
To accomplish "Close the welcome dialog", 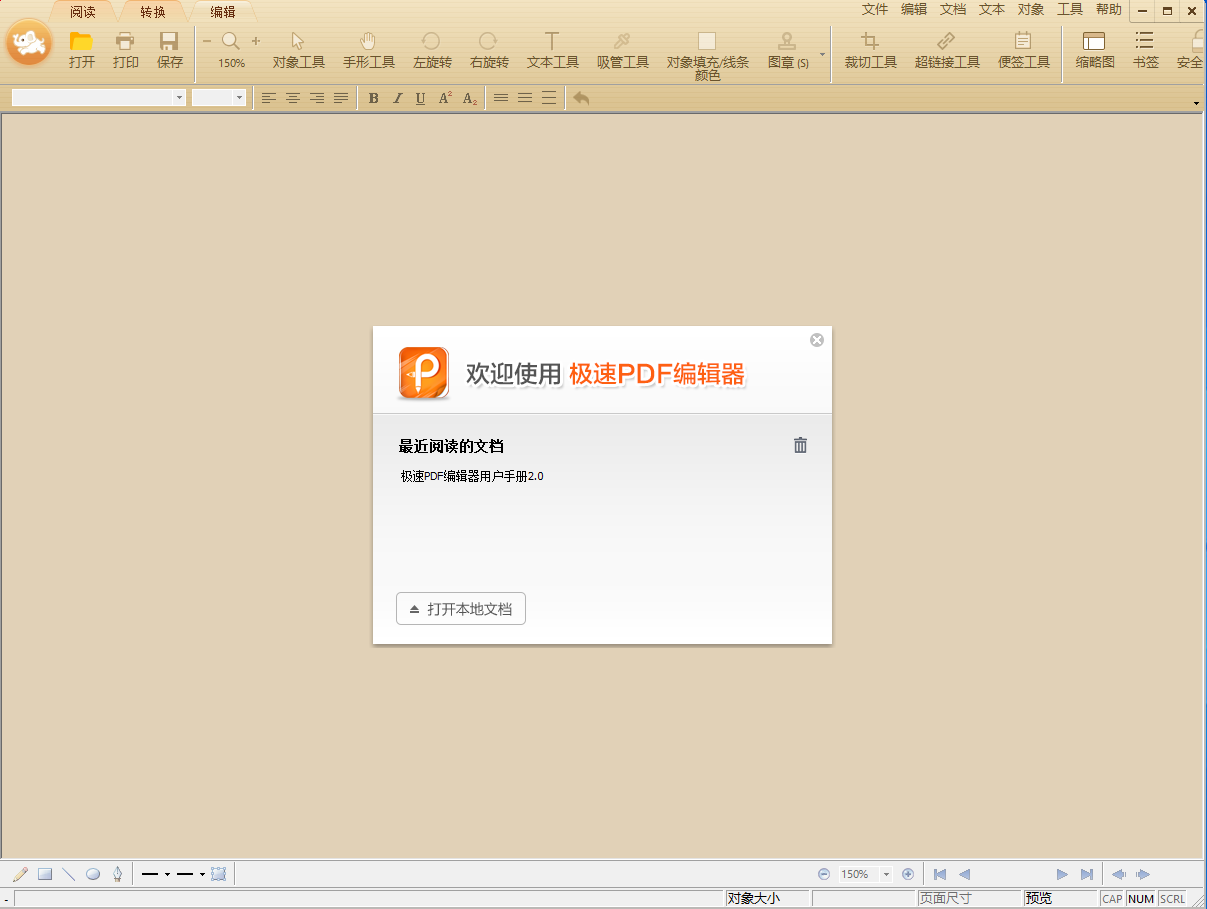I will tap(817, 340).
